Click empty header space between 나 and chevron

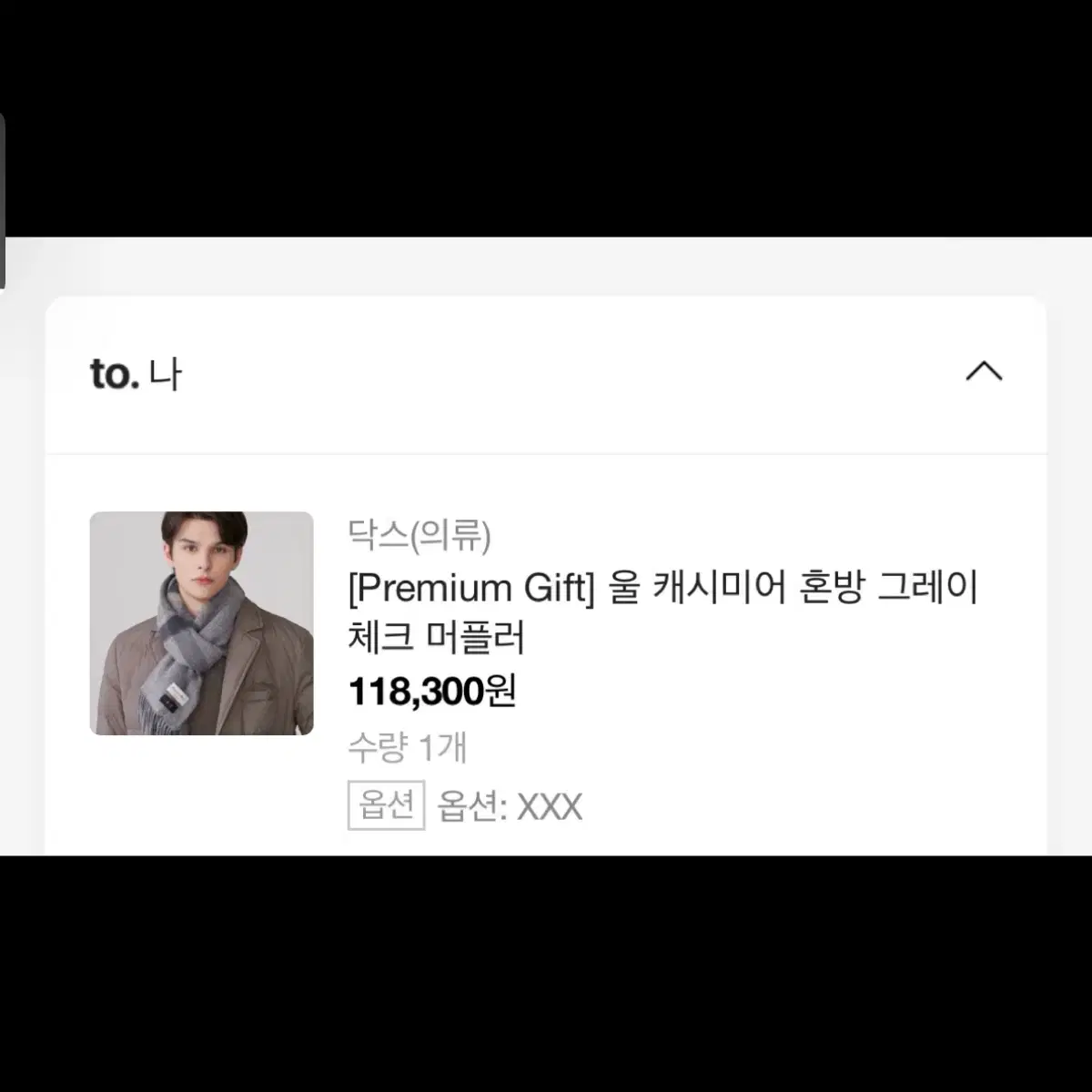(x=573, y=374)
